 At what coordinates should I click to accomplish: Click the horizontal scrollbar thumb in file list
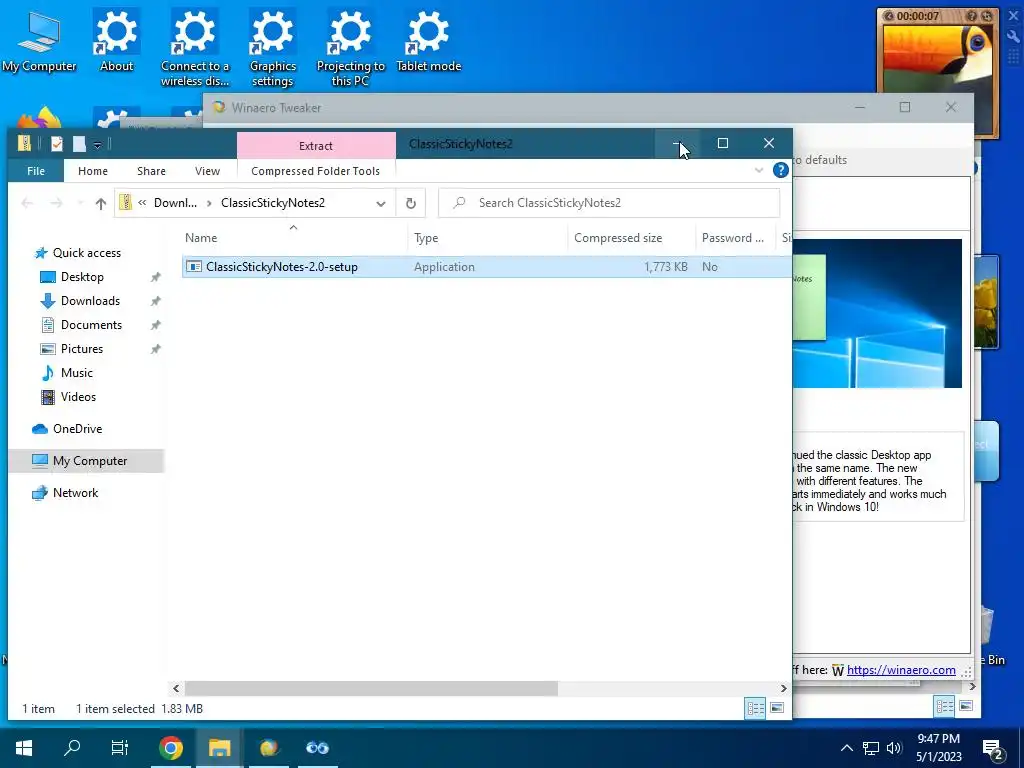click(371, 688)
